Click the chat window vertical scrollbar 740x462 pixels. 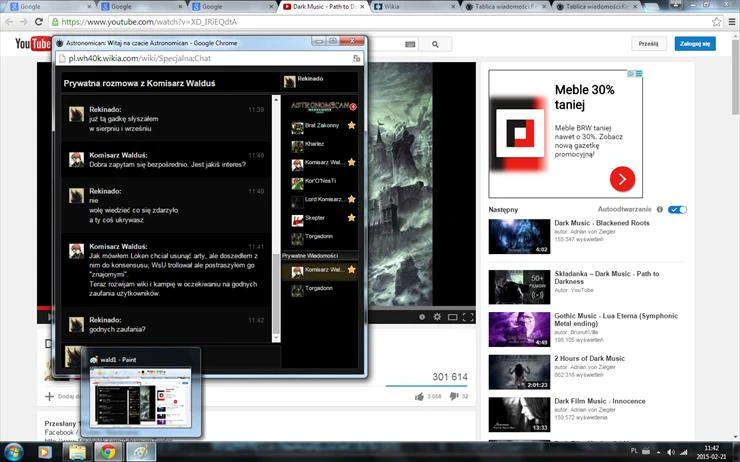coord(276,218)
